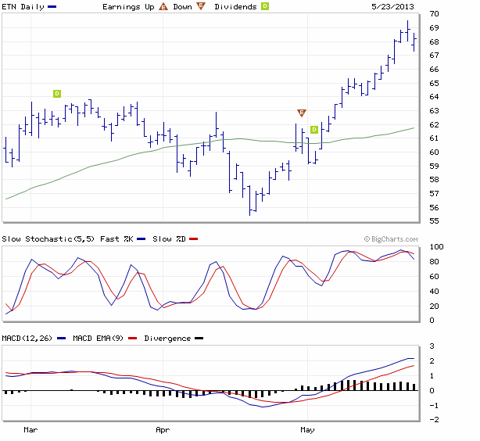Image resolution: width=480 pixels, height=441 pixels.
Task: Click the date "5/23/2013"
Action: pos(393,7)
